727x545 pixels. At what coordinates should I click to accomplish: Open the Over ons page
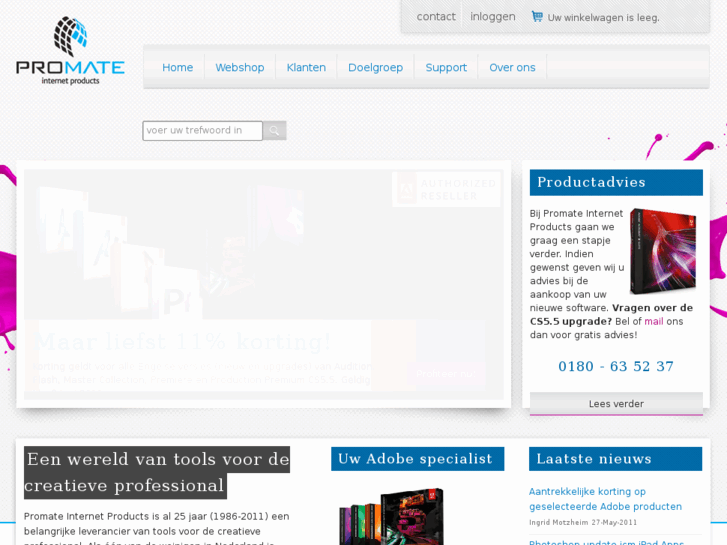pos(512,68)
